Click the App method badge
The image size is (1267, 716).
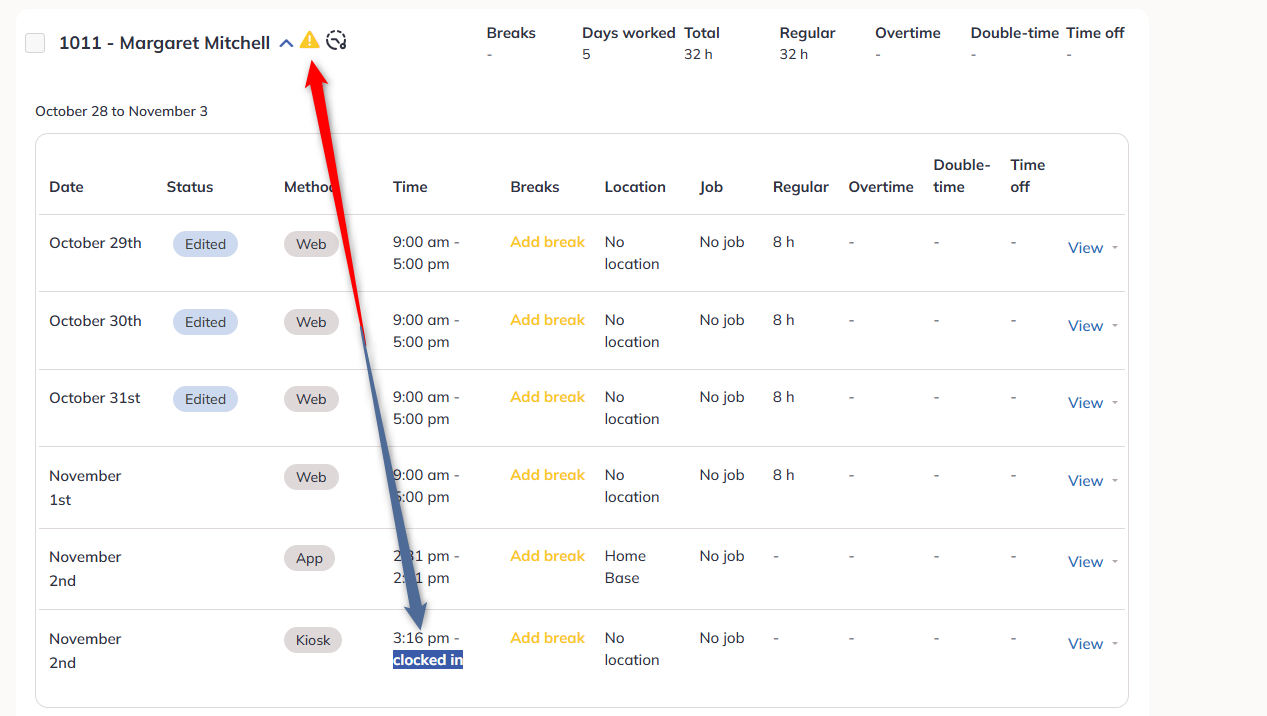coord(309,558)
